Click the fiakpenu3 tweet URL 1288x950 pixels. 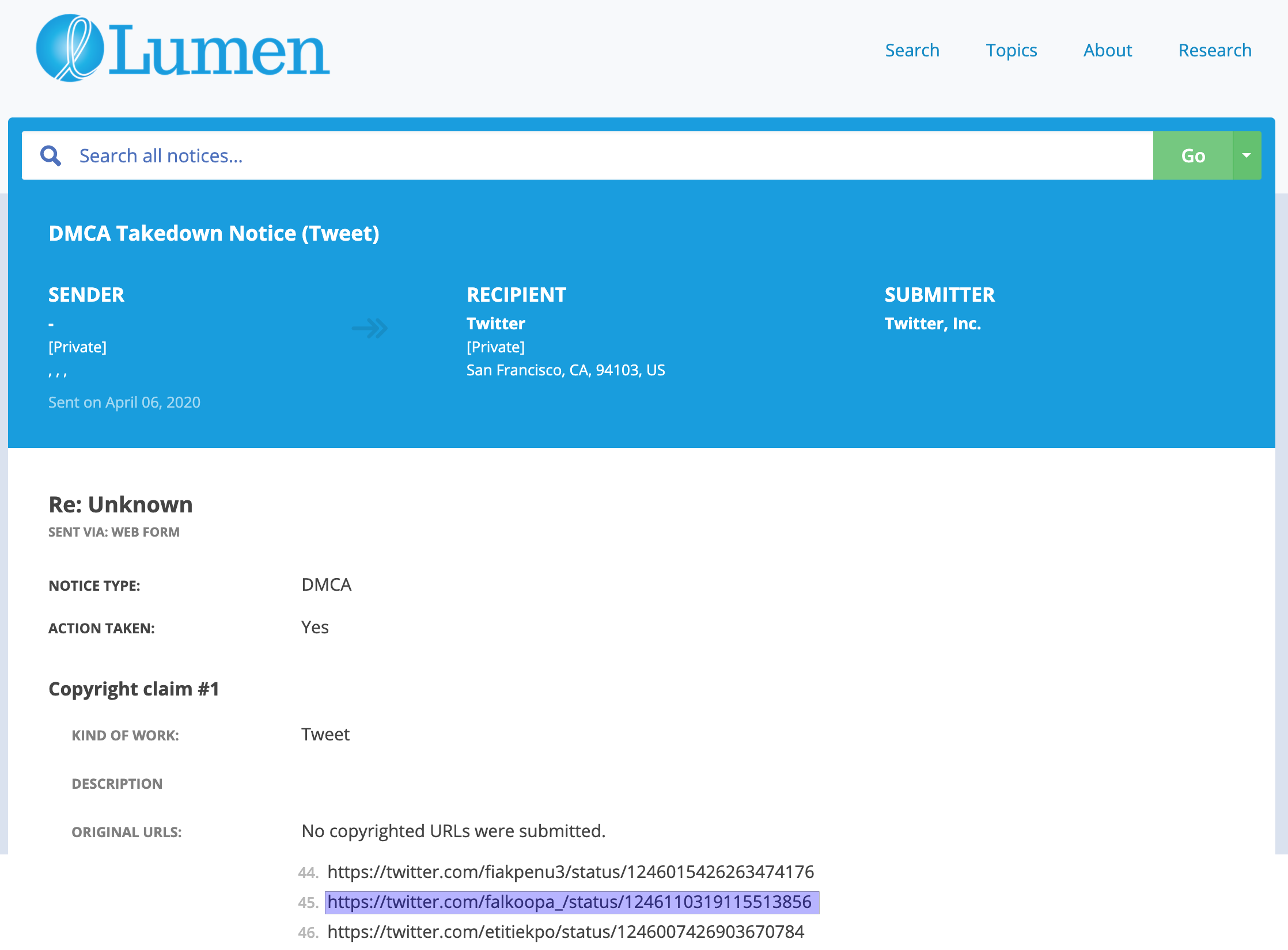[570, 872]
